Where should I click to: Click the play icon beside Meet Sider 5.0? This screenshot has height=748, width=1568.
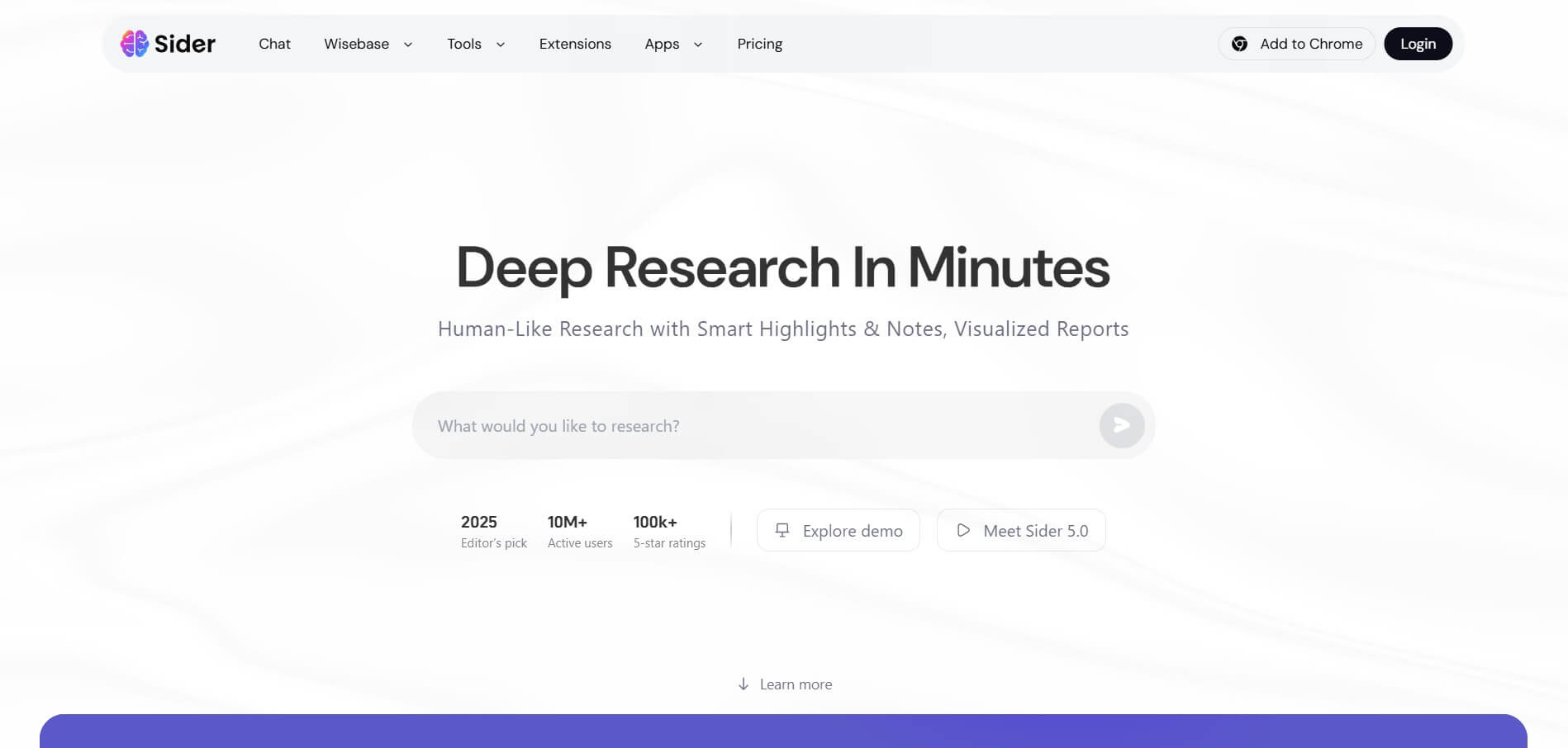963,531
